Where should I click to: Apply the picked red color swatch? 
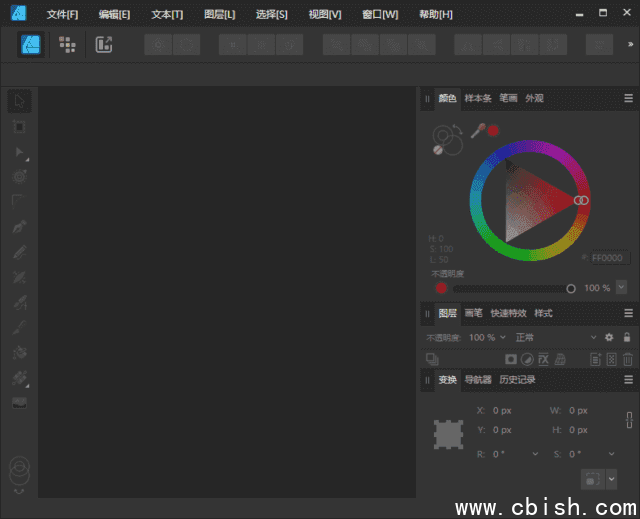[493, 131]
